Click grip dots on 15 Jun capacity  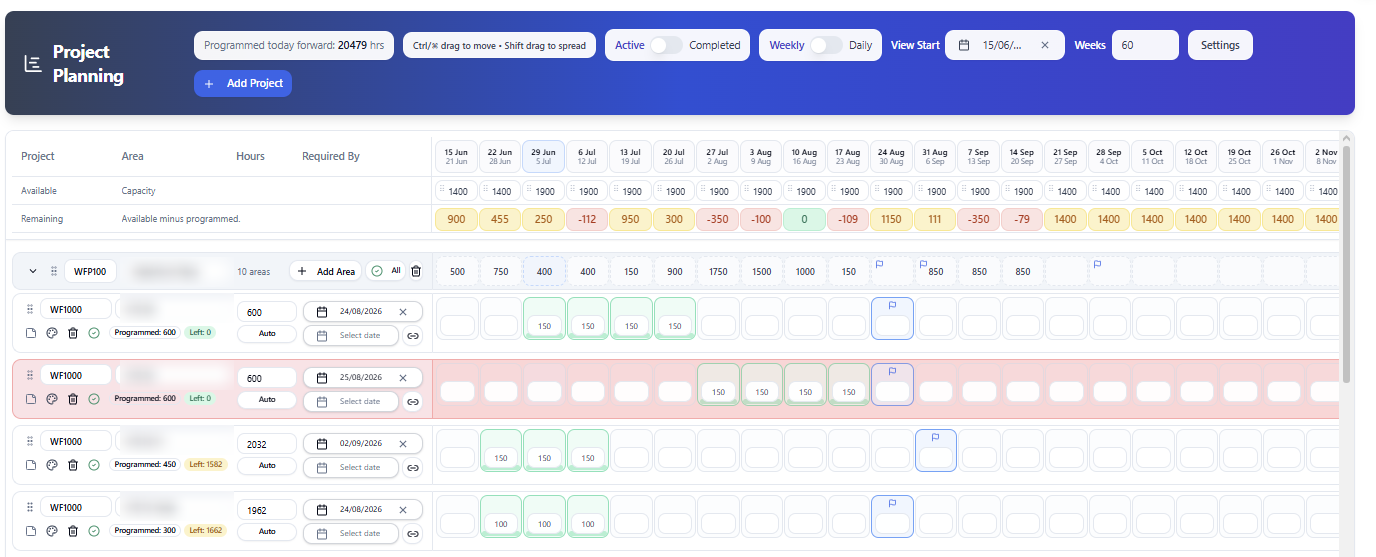click(443, 190)
